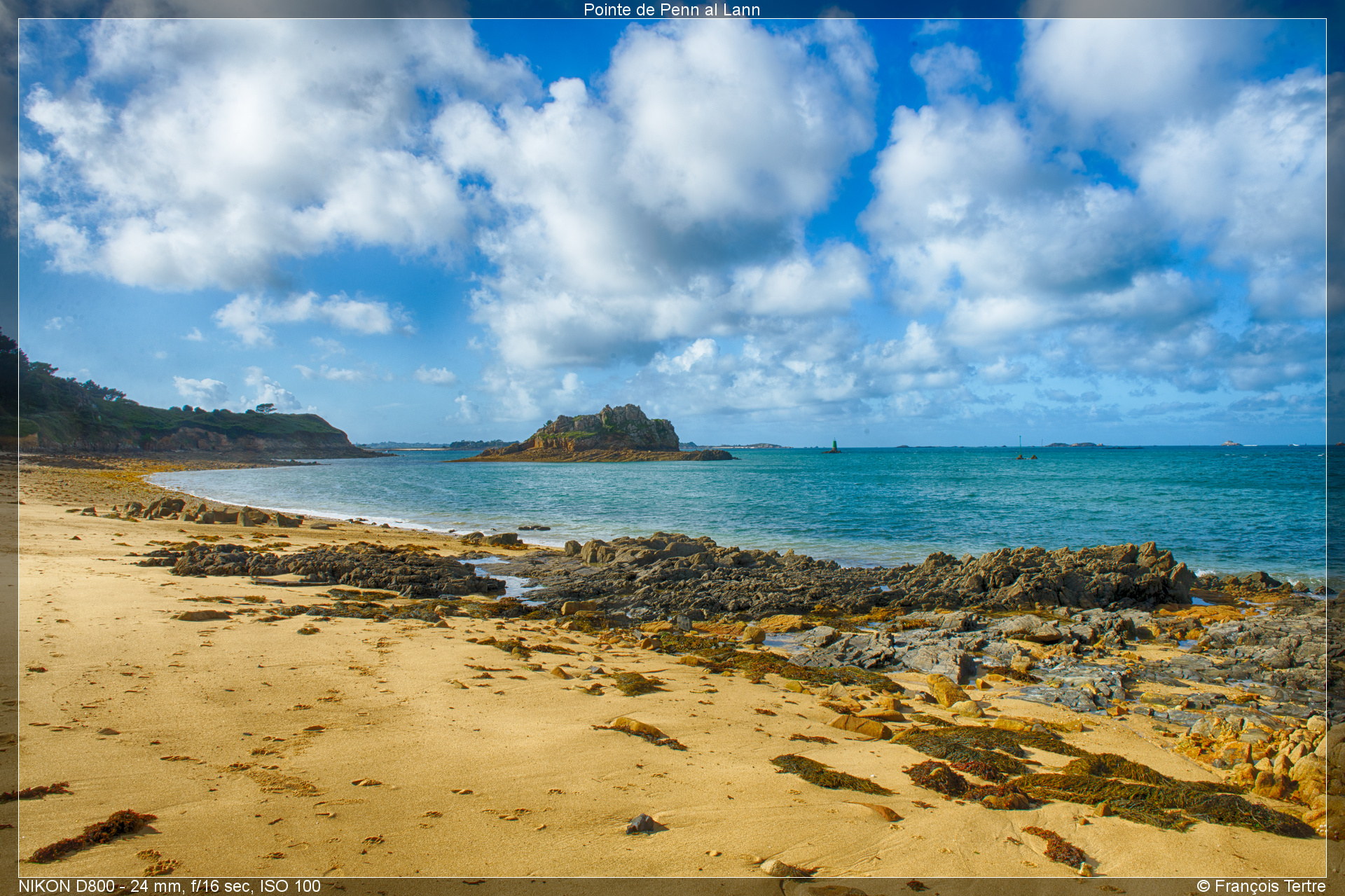Viewport: 1345px width, 896px height.
Task: Click the title text 'Pointe de Penn al Lann'
Action: click(672, 10)
